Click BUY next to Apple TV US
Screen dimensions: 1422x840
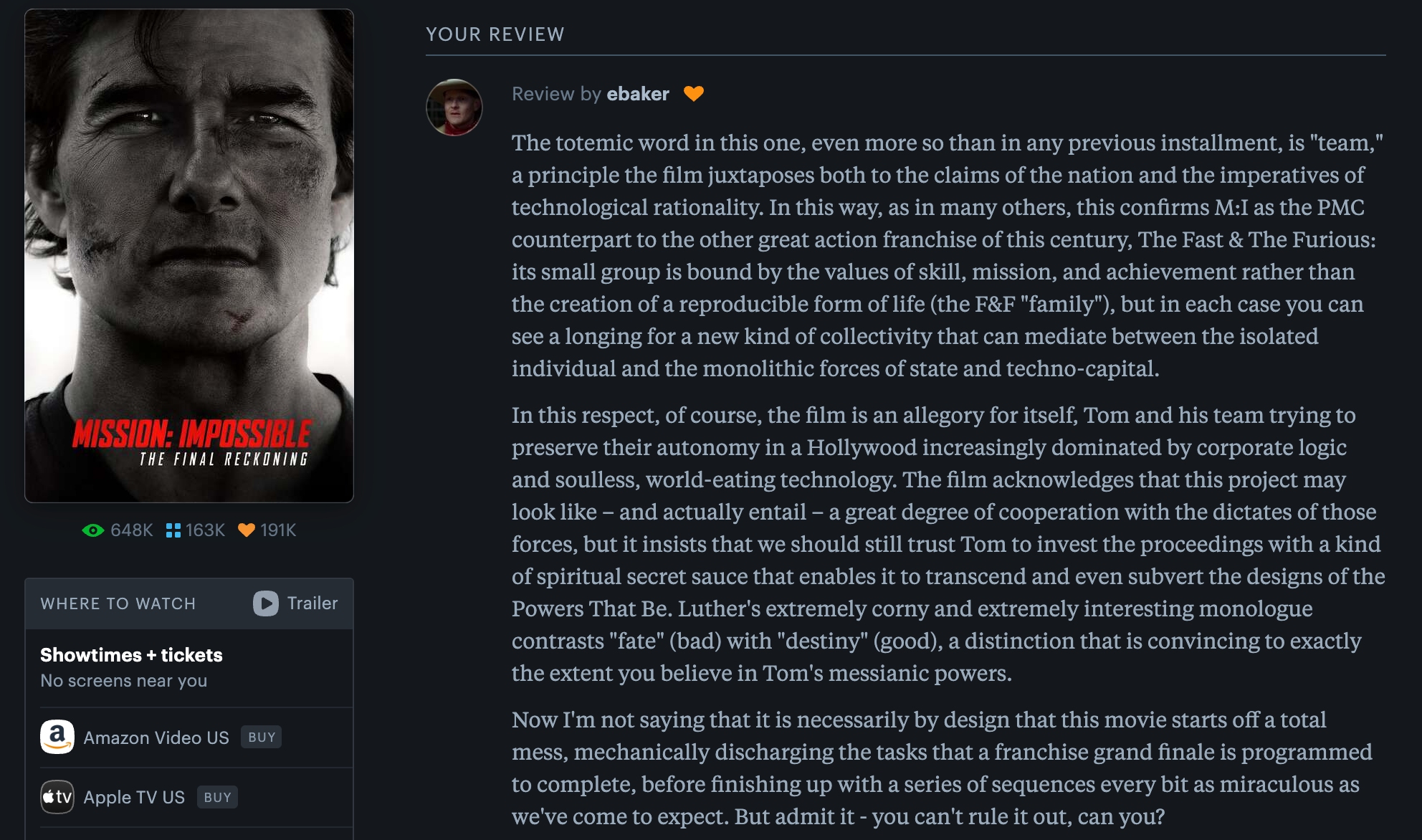coord(217,797)
